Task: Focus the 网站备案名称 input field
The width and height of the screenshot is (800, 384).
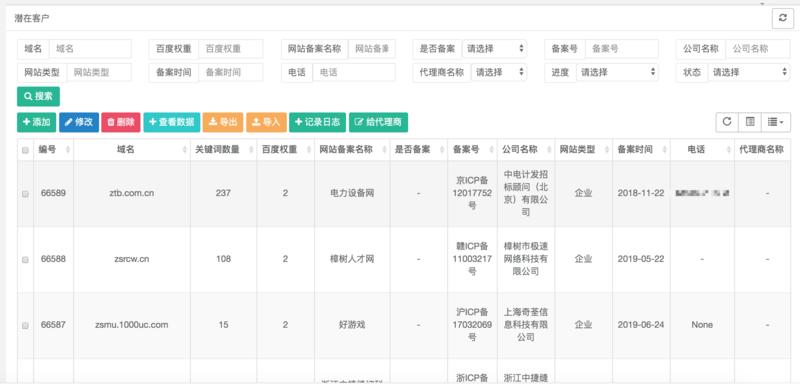Action: coord(371,49)
